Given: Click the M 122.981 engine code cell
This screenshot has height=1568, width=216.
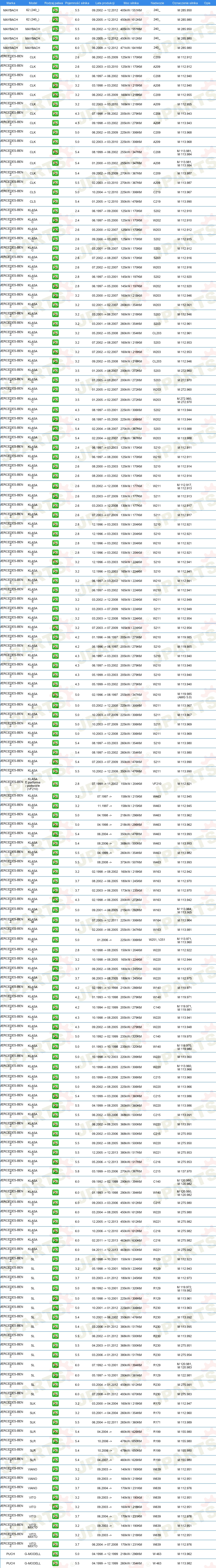Looking at the screenshot, I should click(184, 1375).
